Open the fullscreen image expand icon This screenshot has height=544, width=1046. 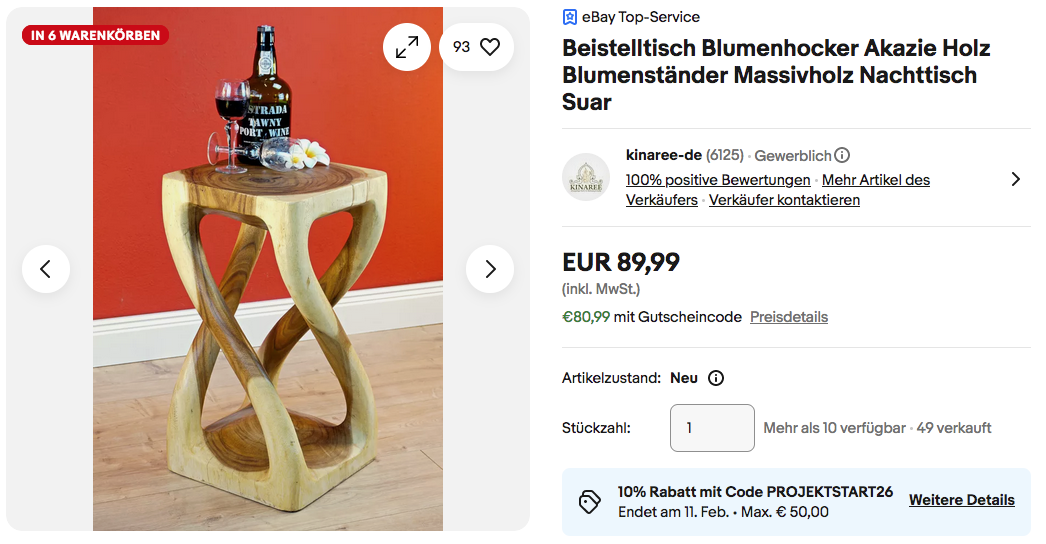(407, 47)
